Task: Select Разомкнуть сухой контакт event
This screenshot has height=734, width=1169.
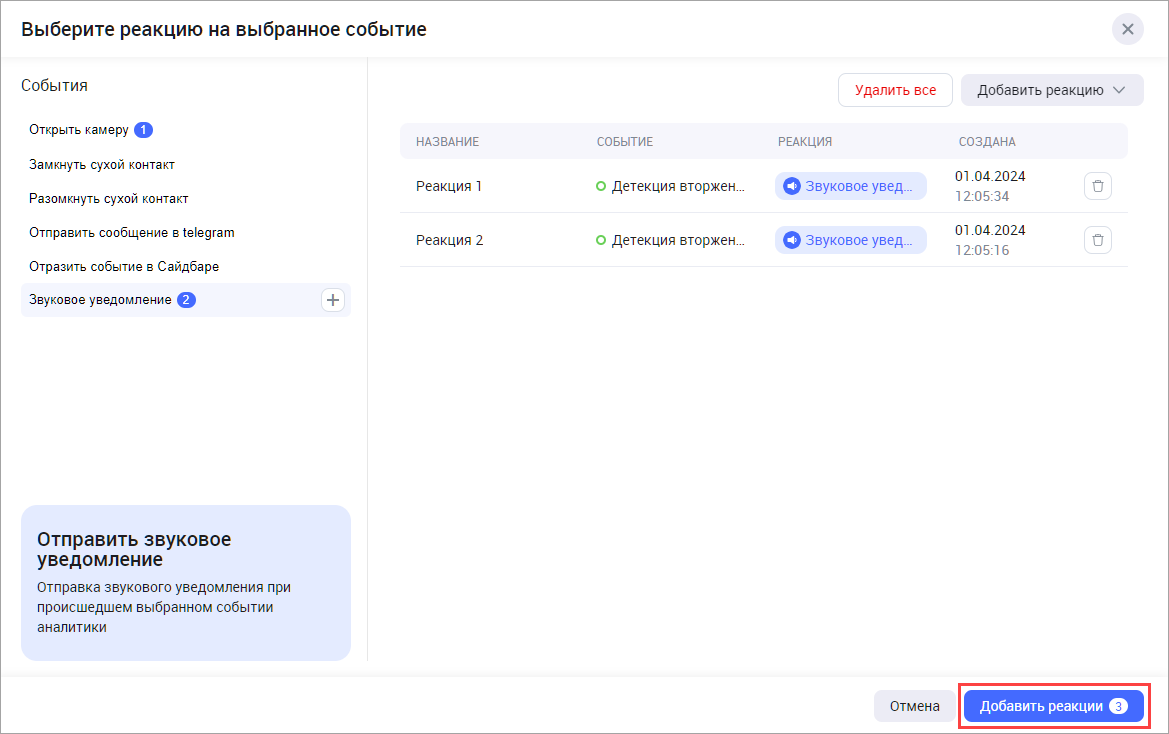Action: [108, 198]
